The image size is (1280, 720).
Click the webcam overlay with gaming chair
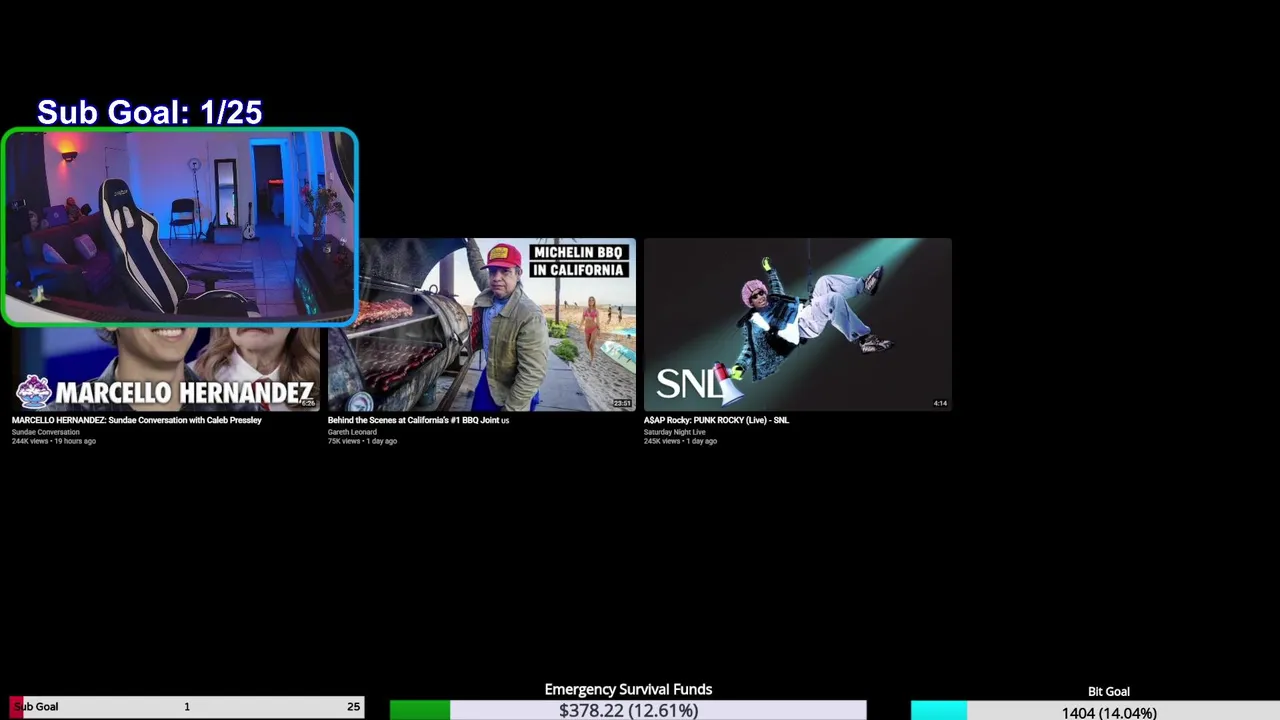point(180,227)
